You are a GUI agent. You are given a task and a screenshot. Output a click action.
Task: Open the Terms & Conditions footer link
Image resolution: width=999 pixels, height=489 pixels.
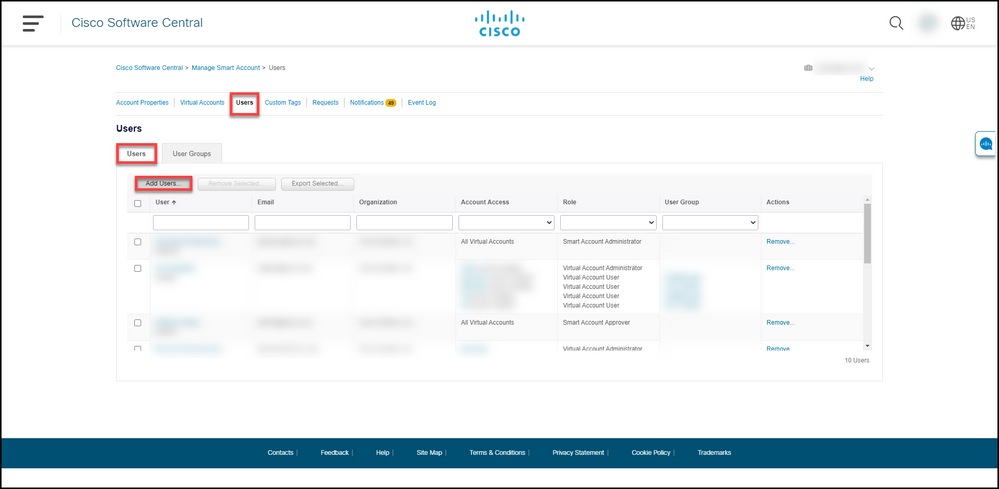click(497, 453)
